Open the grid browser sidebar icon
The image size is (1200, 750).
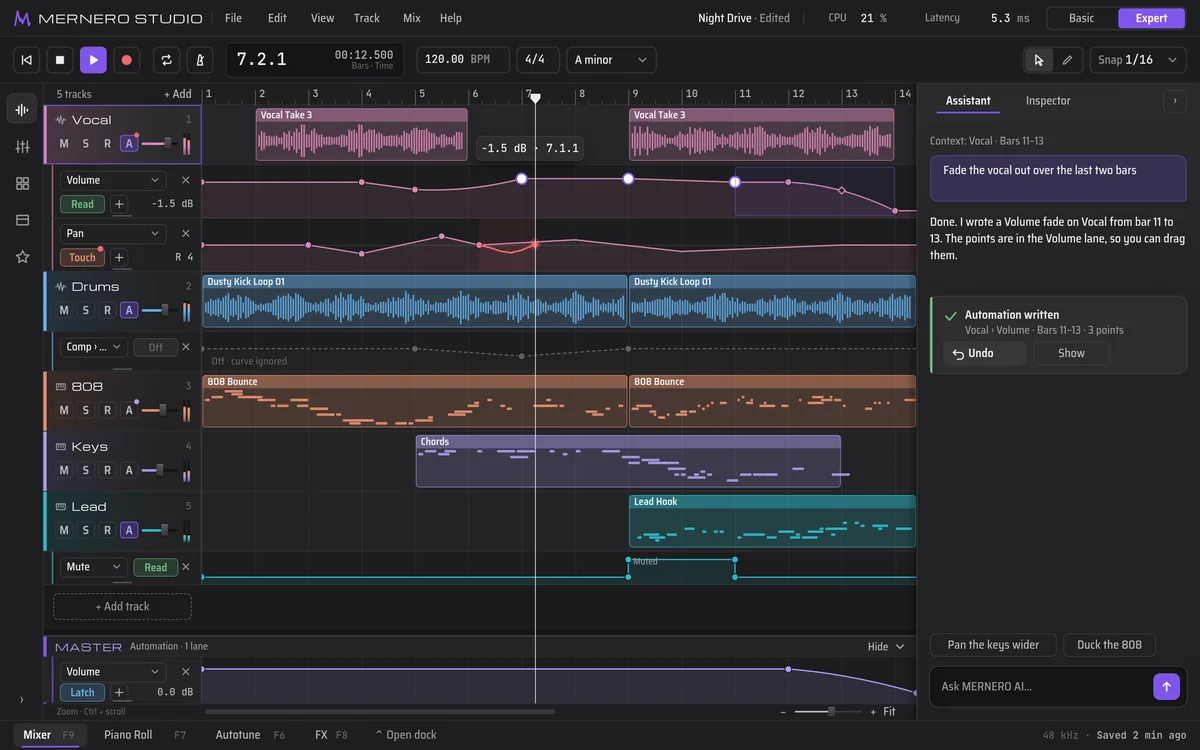coord(22,183)
